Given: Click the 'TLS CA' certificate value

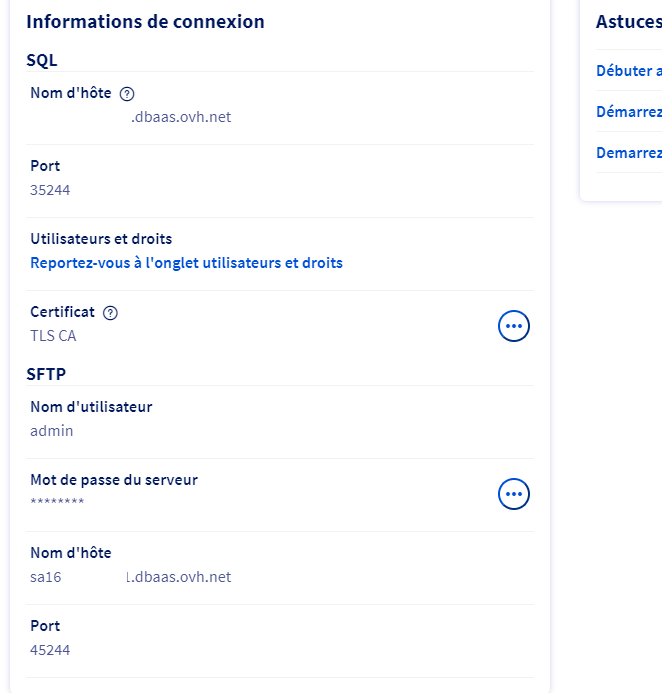Looking at the screenshot, I should pos(53,336).
